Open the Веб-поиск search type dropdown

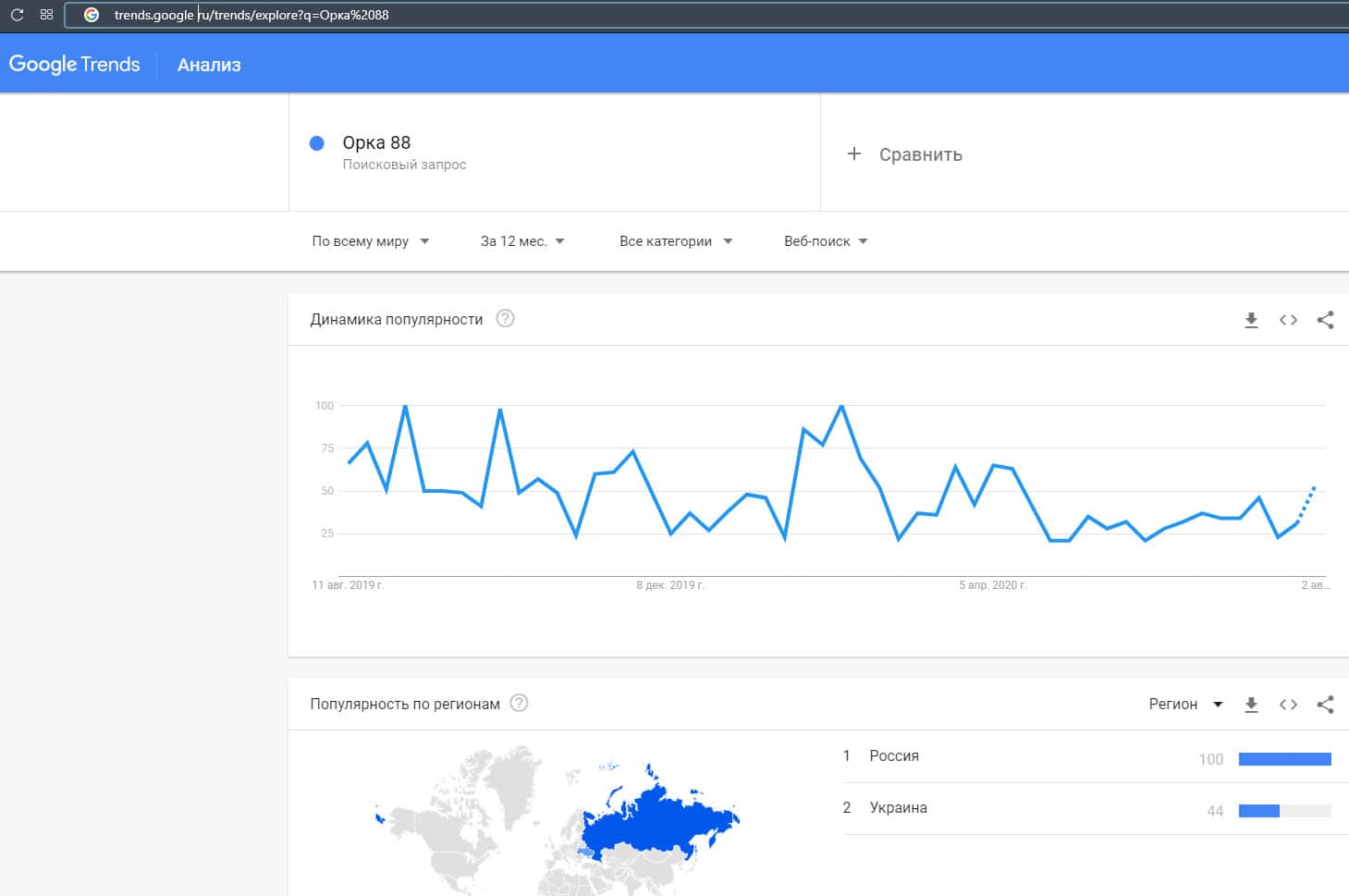(825, 241)
